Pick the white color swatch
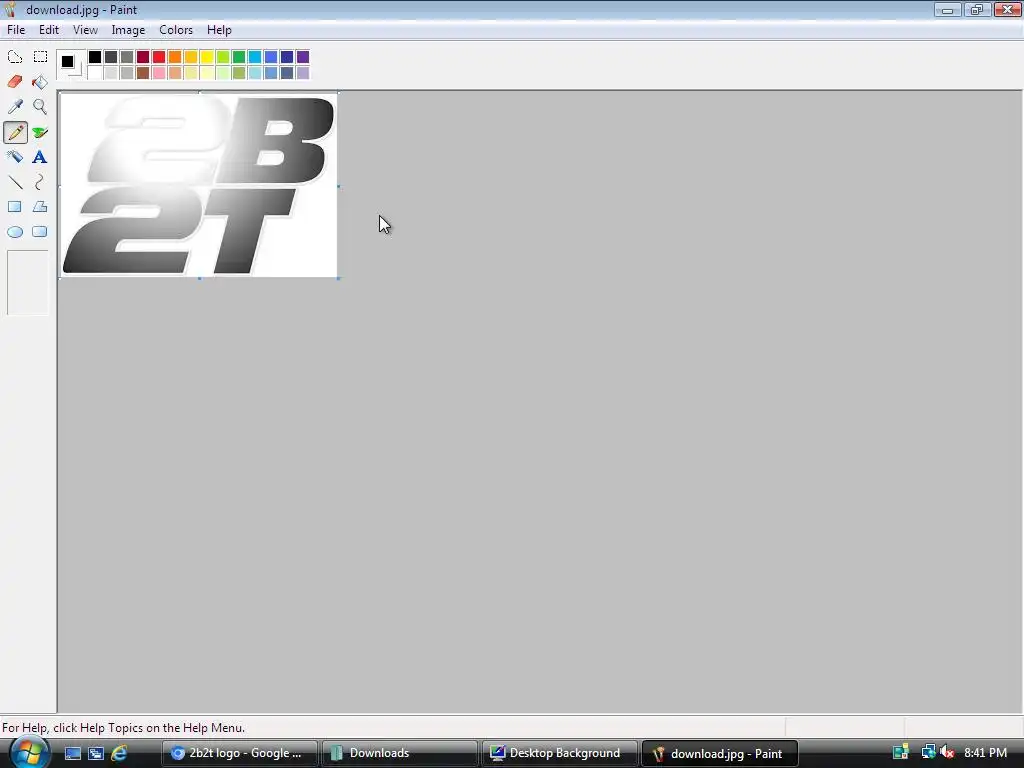The height and width of the screenshot is (768, 1024). [95, 72]
